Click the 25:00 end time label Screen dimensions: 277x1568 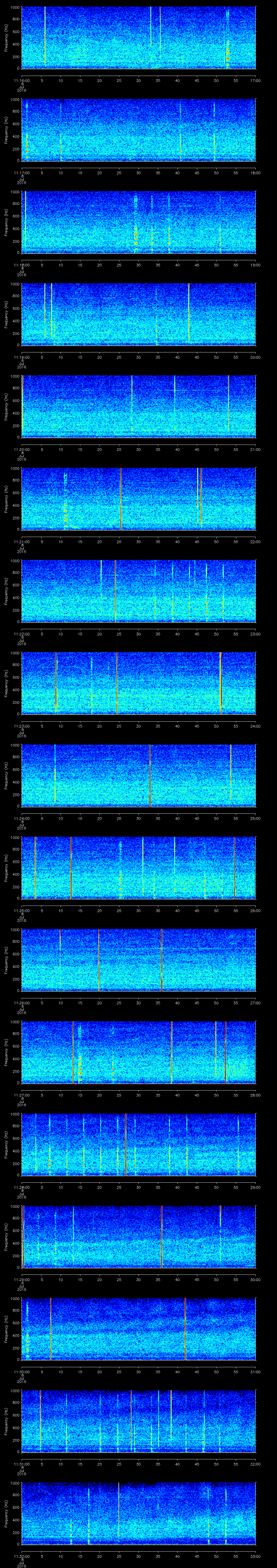coord(255,818)
